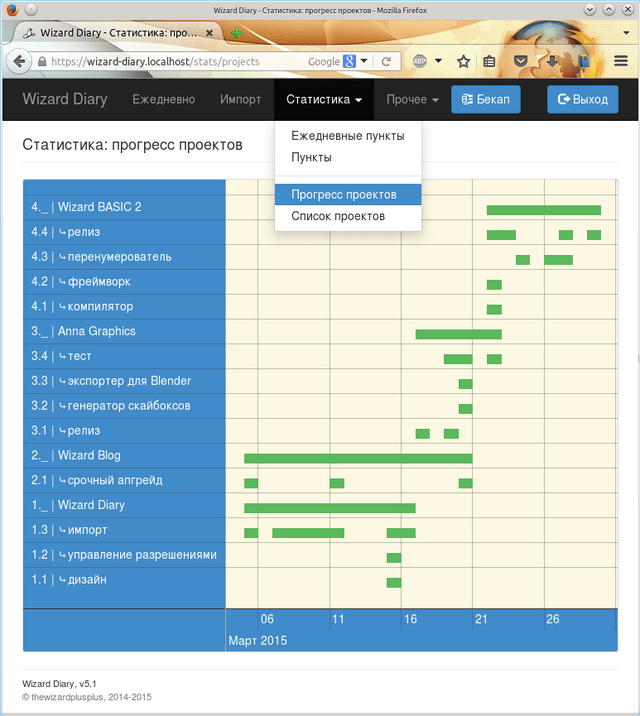The height and width of the screenshot is (716, 640).
Task: Open the downloads arrow icon
Action: [x=552, y=61]
